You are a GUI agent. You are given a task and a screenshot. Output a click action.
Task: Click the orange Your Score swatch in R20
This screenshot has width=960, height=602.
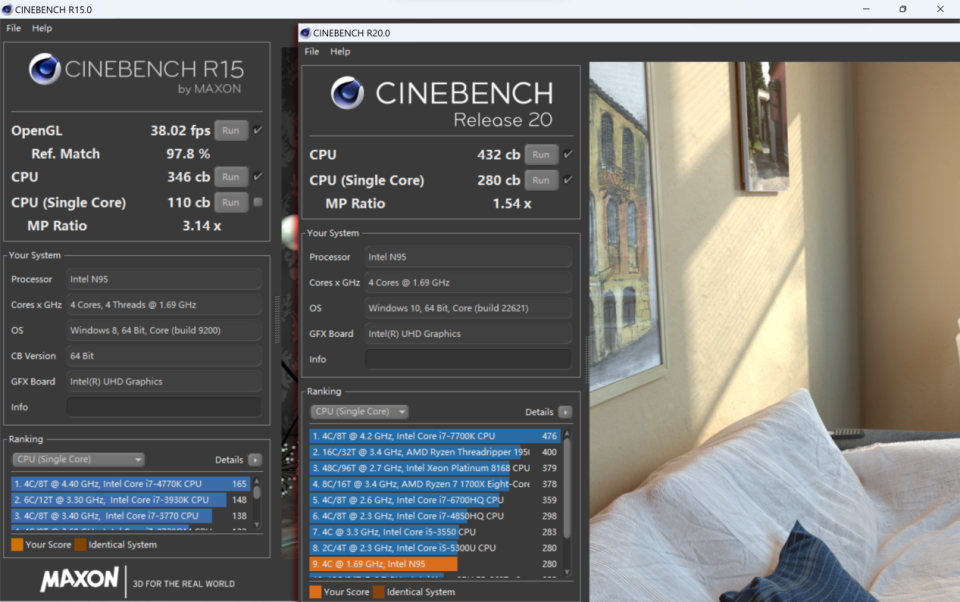(315, 592)
